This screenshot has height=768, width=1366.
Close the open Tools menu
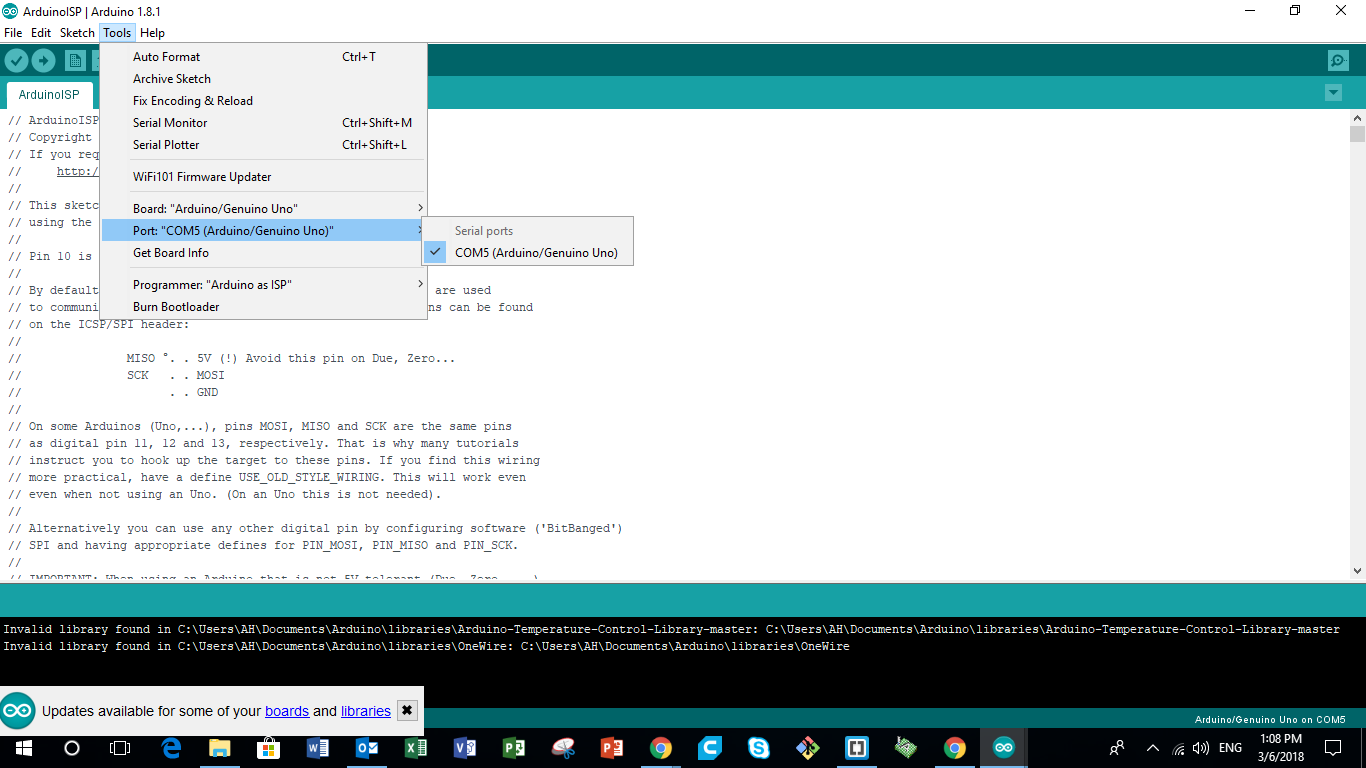tap(117, 33)
